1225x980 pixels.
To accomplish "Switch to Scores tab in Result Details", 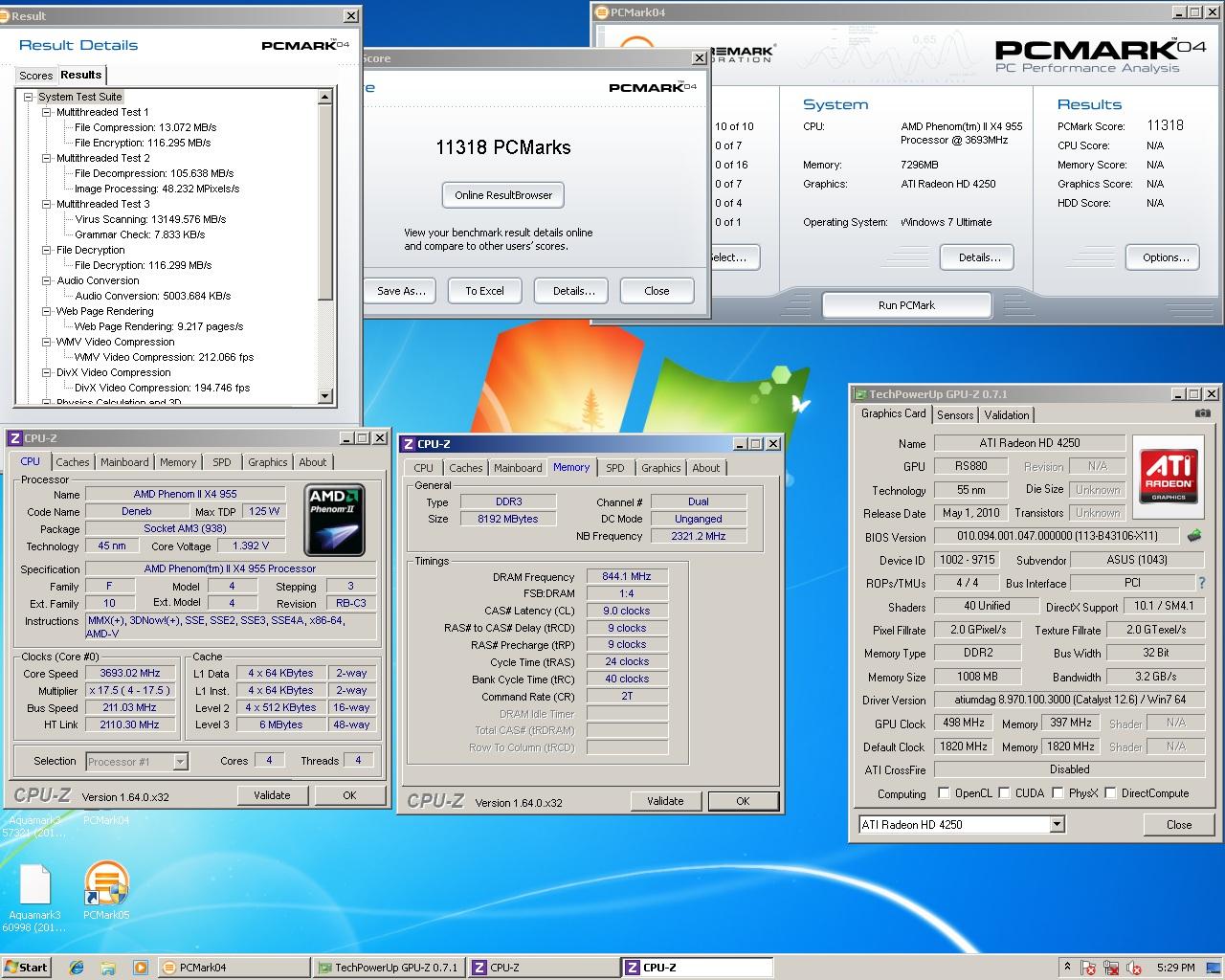I will pyautogui.click(x=36, y=76).
